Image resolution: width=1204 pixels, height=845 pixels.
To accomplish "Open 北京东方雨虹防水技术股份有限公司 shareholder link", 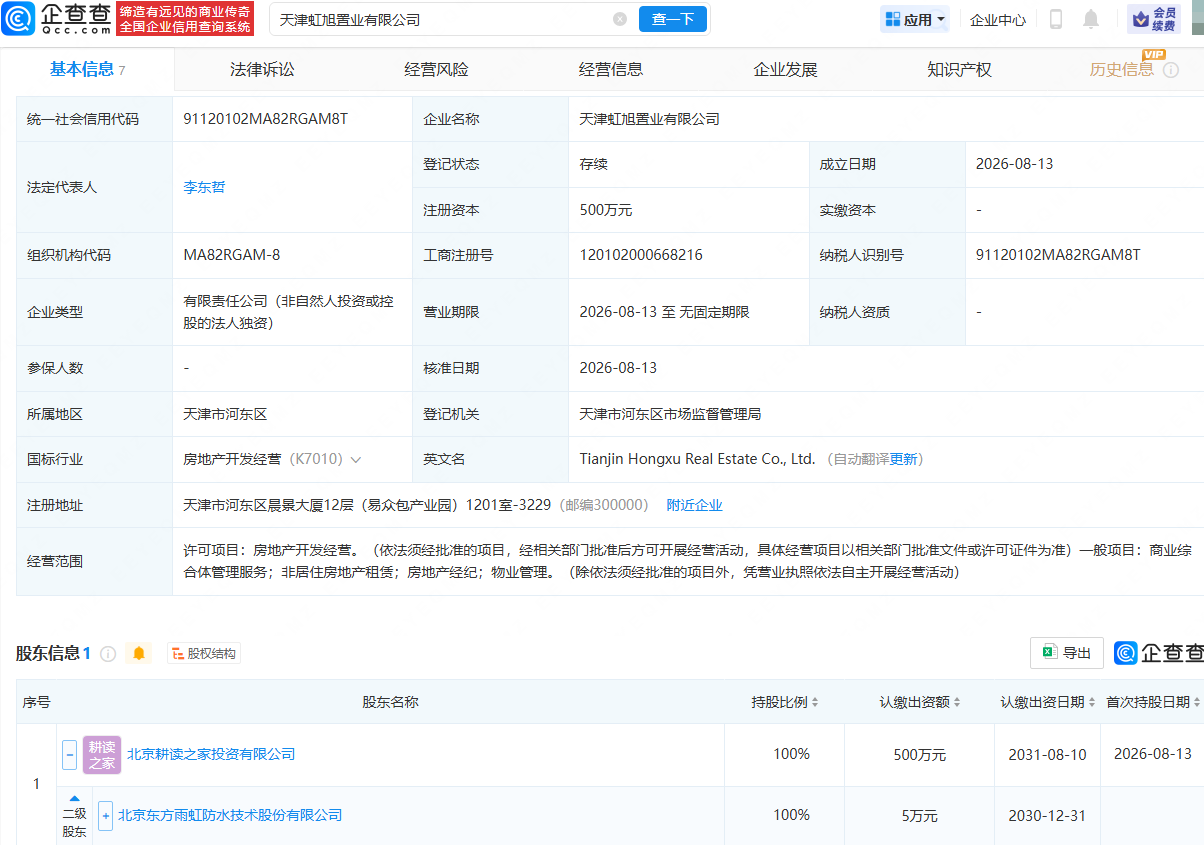I will pos(230,815).
